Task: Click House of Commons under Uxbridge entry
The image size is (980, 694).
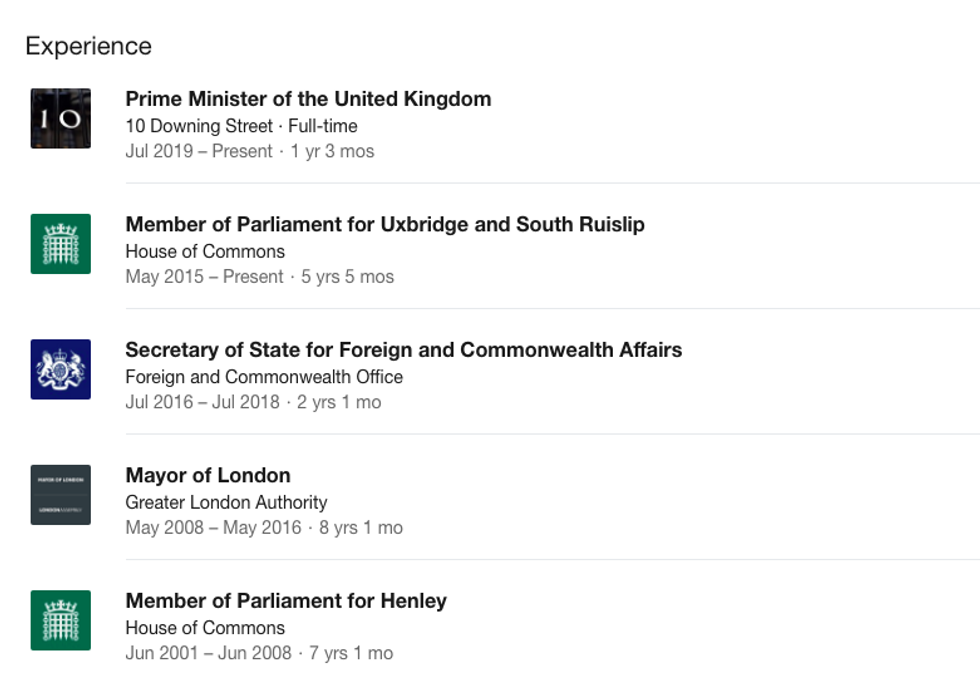Action: click(205, 251)
